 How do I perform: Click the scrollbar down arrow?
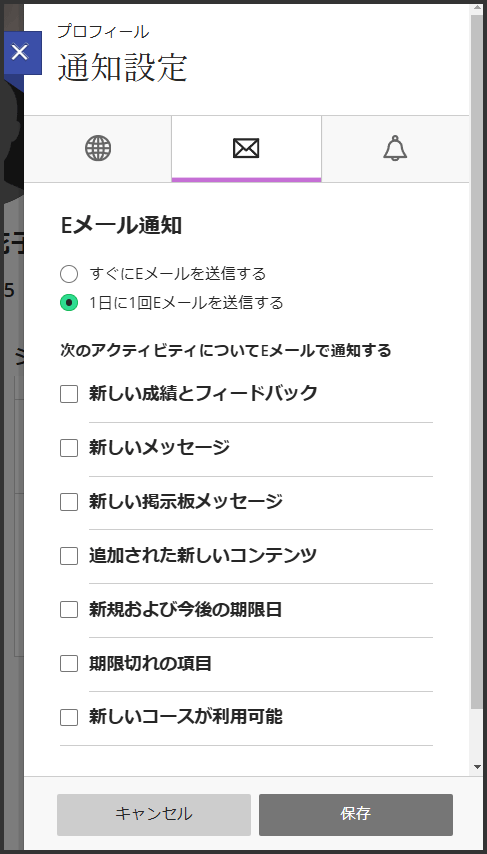point(476,768)
